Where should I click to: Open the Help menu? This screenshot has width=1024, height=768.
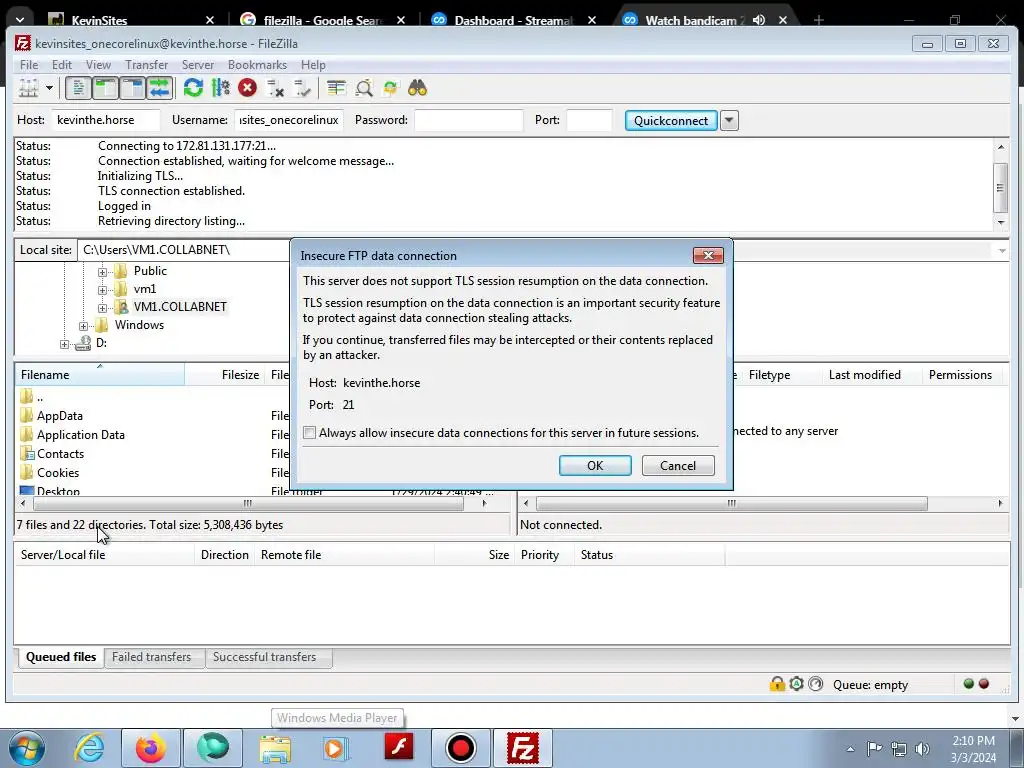(x=313, y=65)
